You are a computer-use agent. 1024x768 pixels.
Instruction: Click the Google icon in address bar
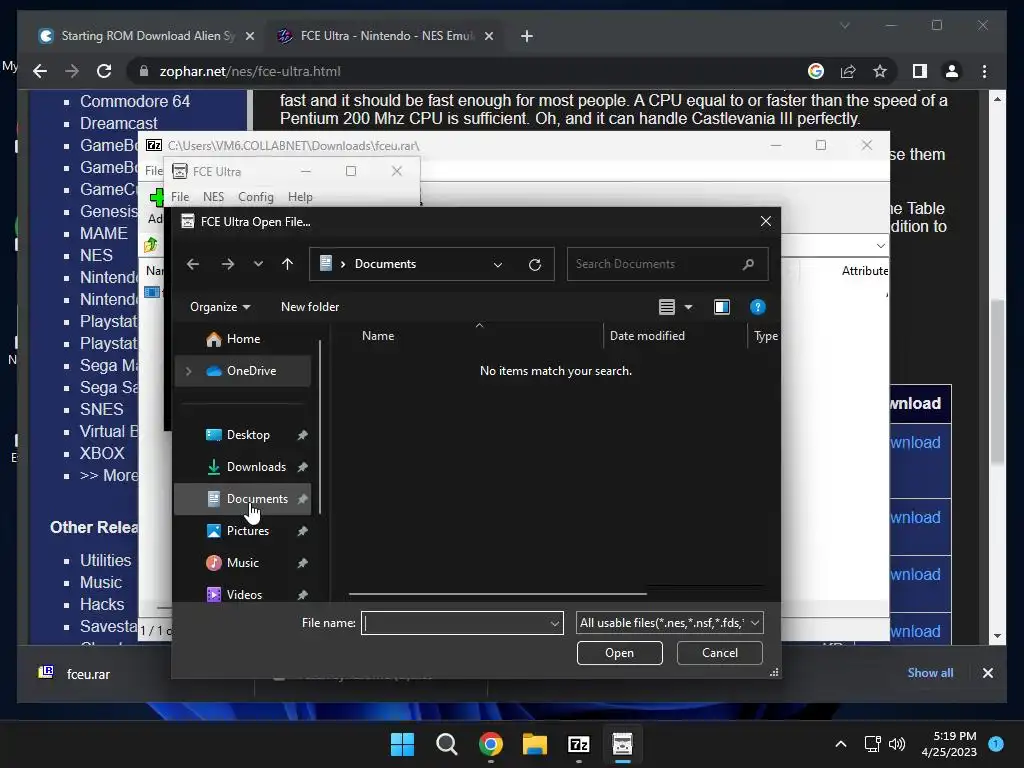click(816, 71)
